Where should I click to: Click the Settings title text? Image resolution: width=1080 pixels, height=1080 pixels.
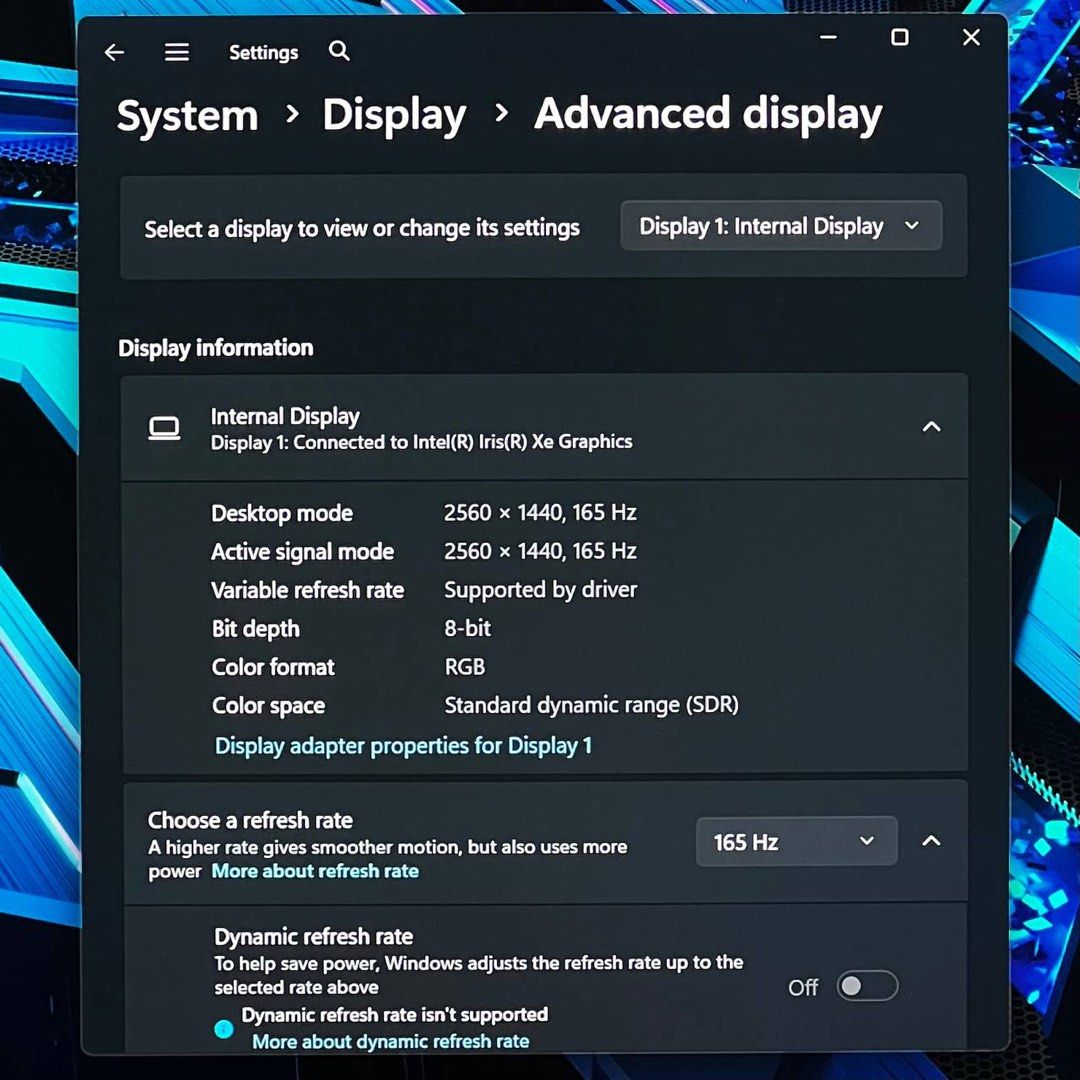(263, 52)
